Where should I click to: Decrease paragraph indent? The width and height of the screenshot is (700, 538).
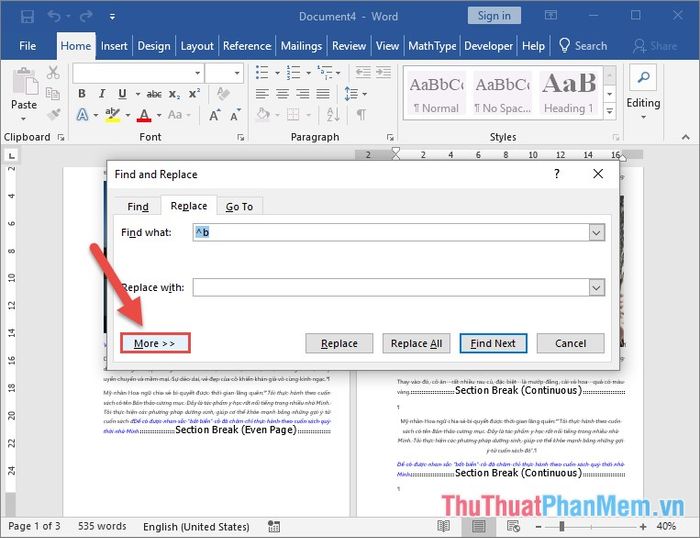click(x=363, y=72)
